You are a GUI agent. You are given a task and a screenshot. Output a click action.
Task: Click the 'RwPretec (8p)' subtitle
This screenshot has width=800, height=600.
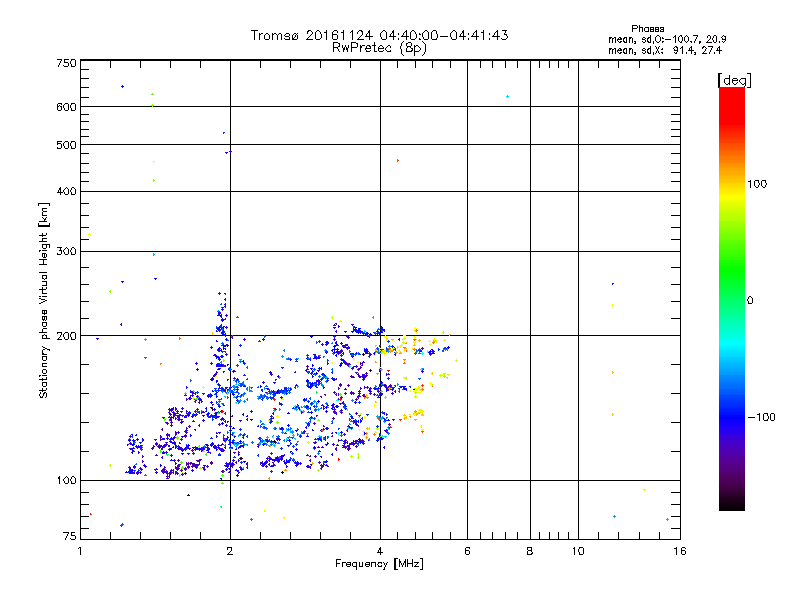(x=379, y=48)
